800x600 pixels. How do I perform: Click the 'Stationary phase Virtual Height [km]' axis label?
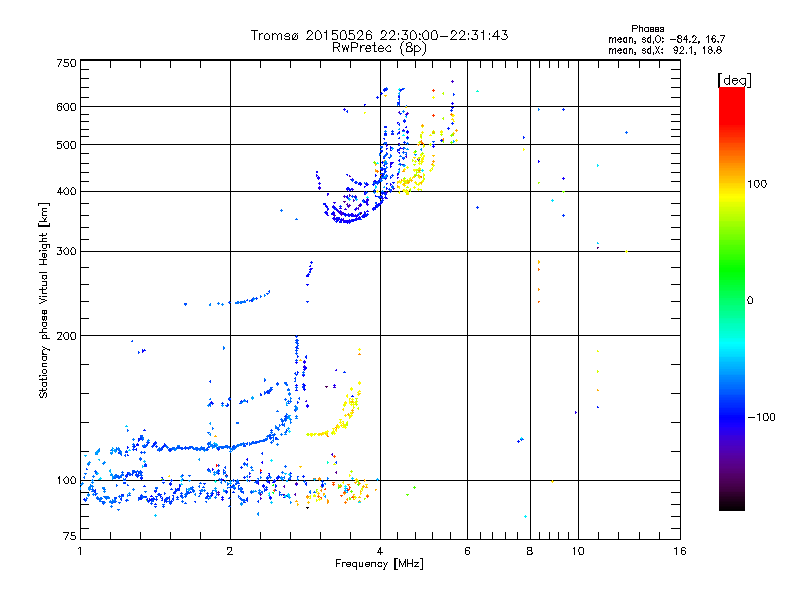pyautogui.click(x=44, y=301)
